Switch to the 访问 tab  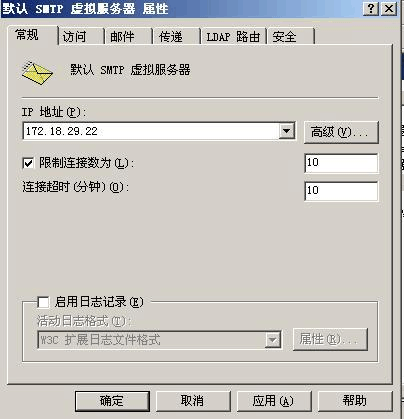click(81, 36)
